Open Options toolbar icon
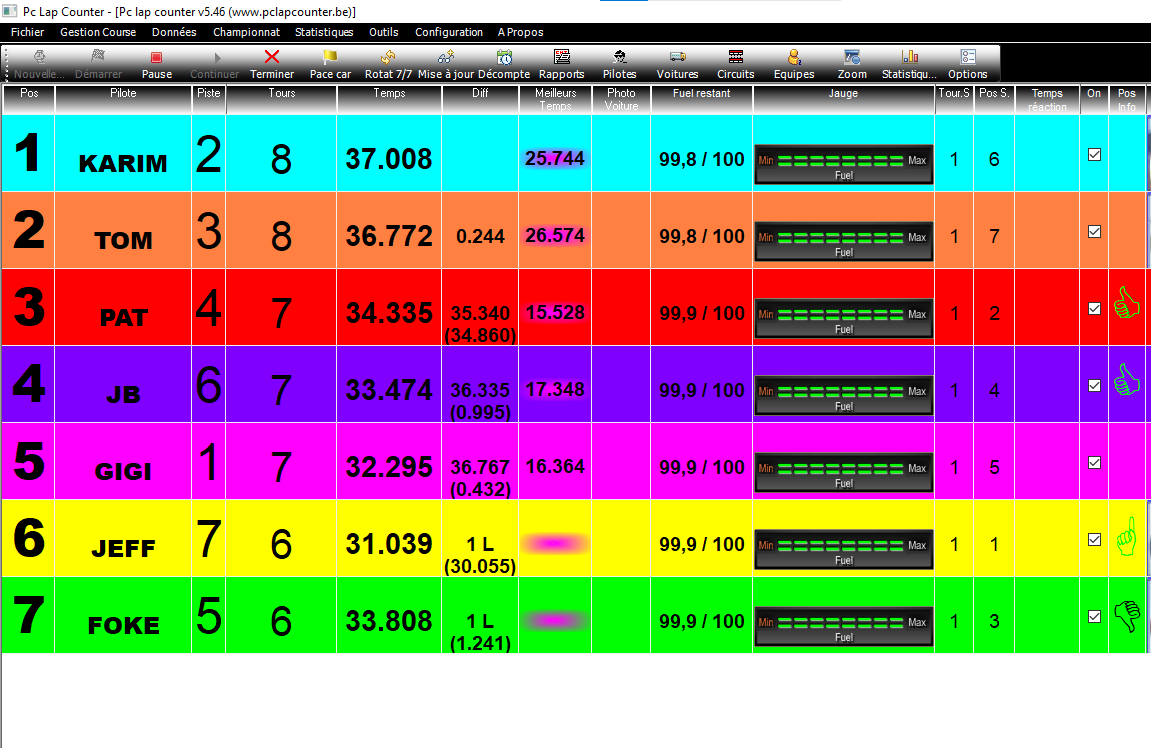The image size is (1151, 748). point(967,58)
